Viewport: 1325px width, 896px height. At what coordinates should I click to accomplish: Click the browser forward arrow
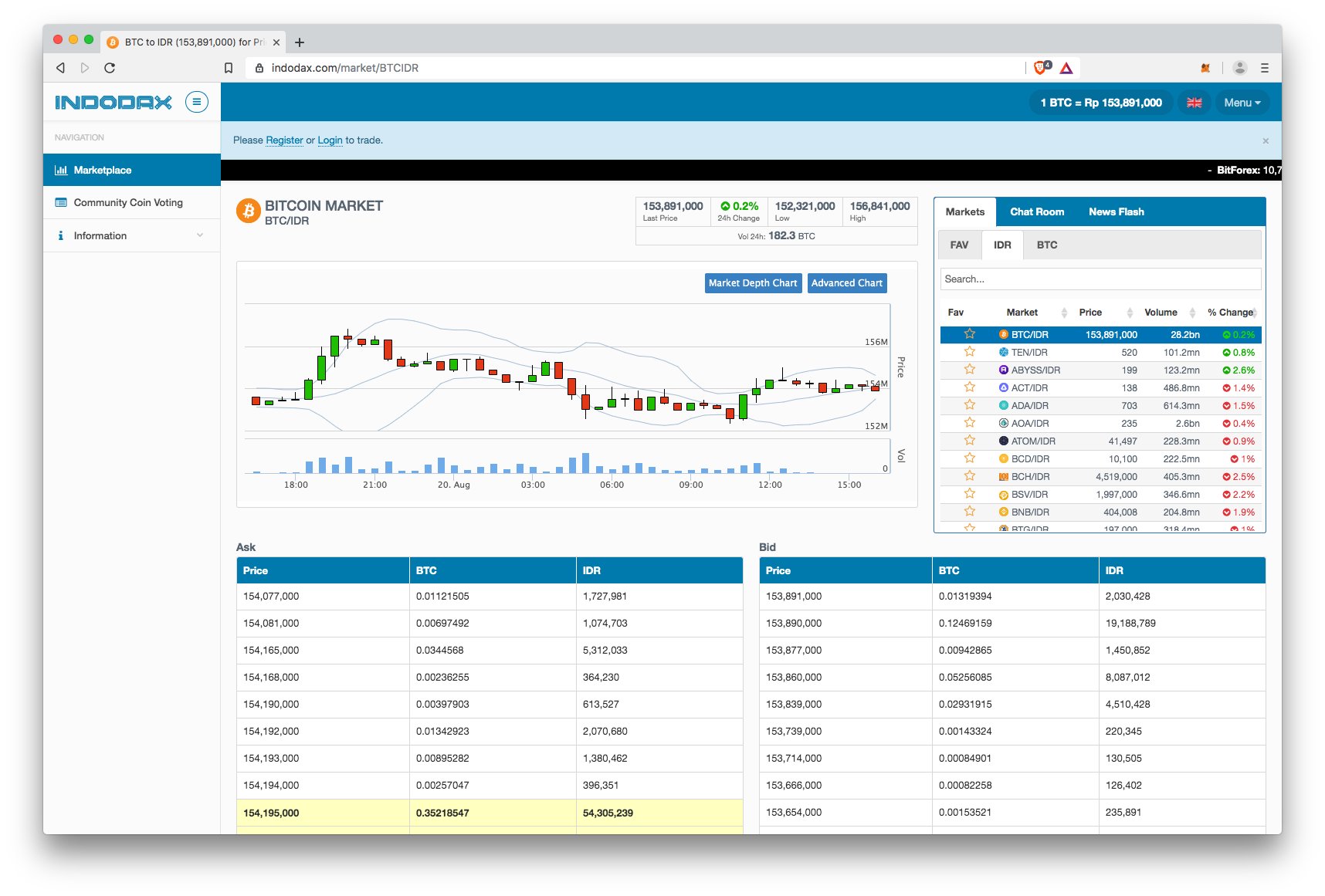click(x=85, y=68)
